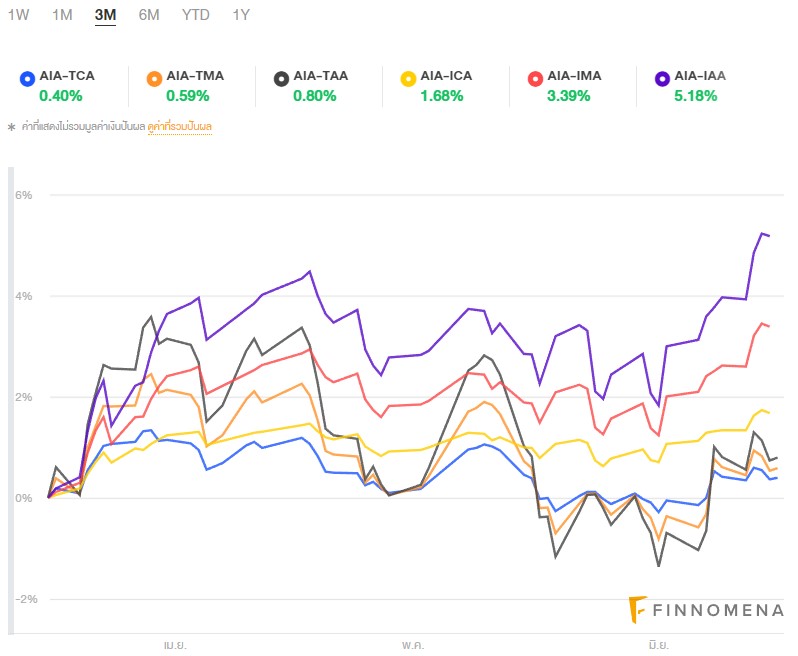The height and width of the screenshot is (656, 798).
Task: Toggle the AIA-IAA series label
Action: tap(701, 76)
